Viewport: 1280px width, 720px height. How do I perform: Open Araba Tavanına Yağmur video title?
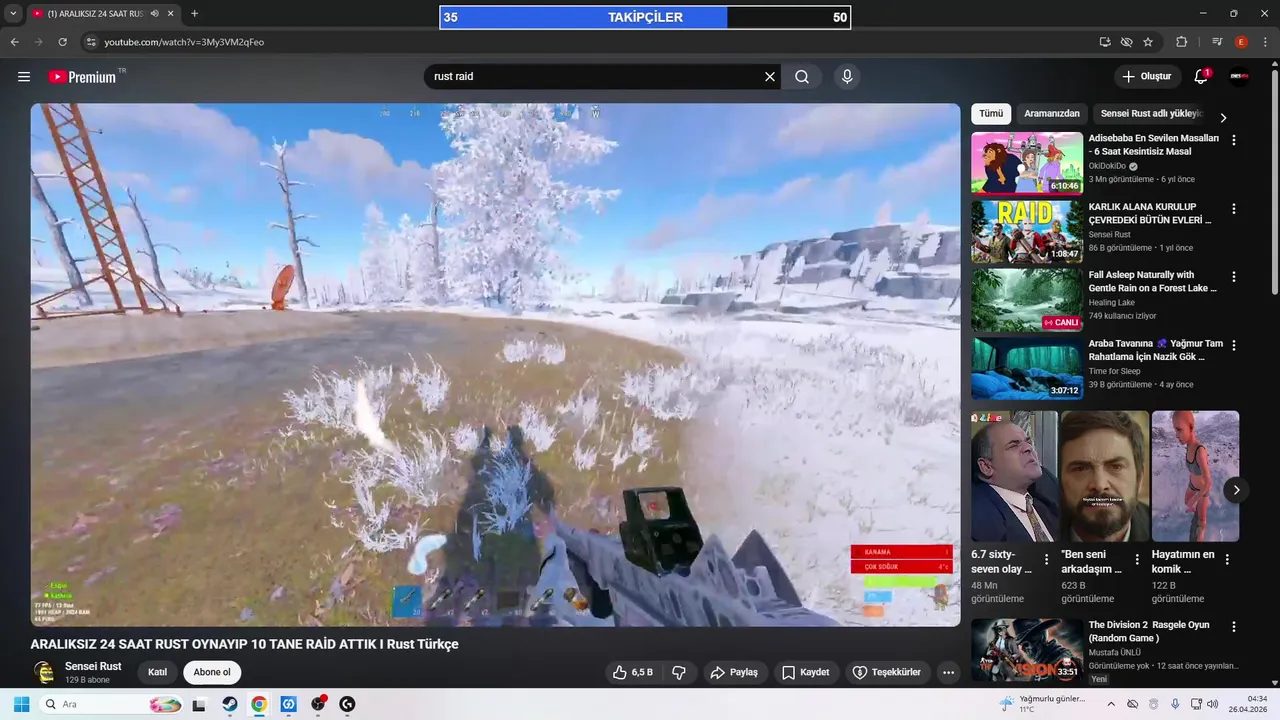1155,350
